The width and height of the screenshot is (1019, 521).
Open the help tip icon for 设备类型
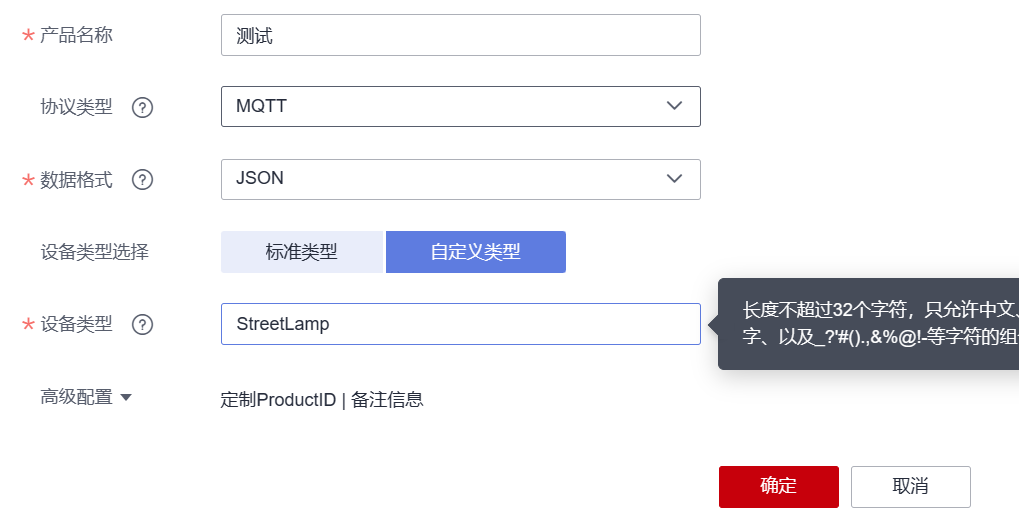tap(142, 324)
